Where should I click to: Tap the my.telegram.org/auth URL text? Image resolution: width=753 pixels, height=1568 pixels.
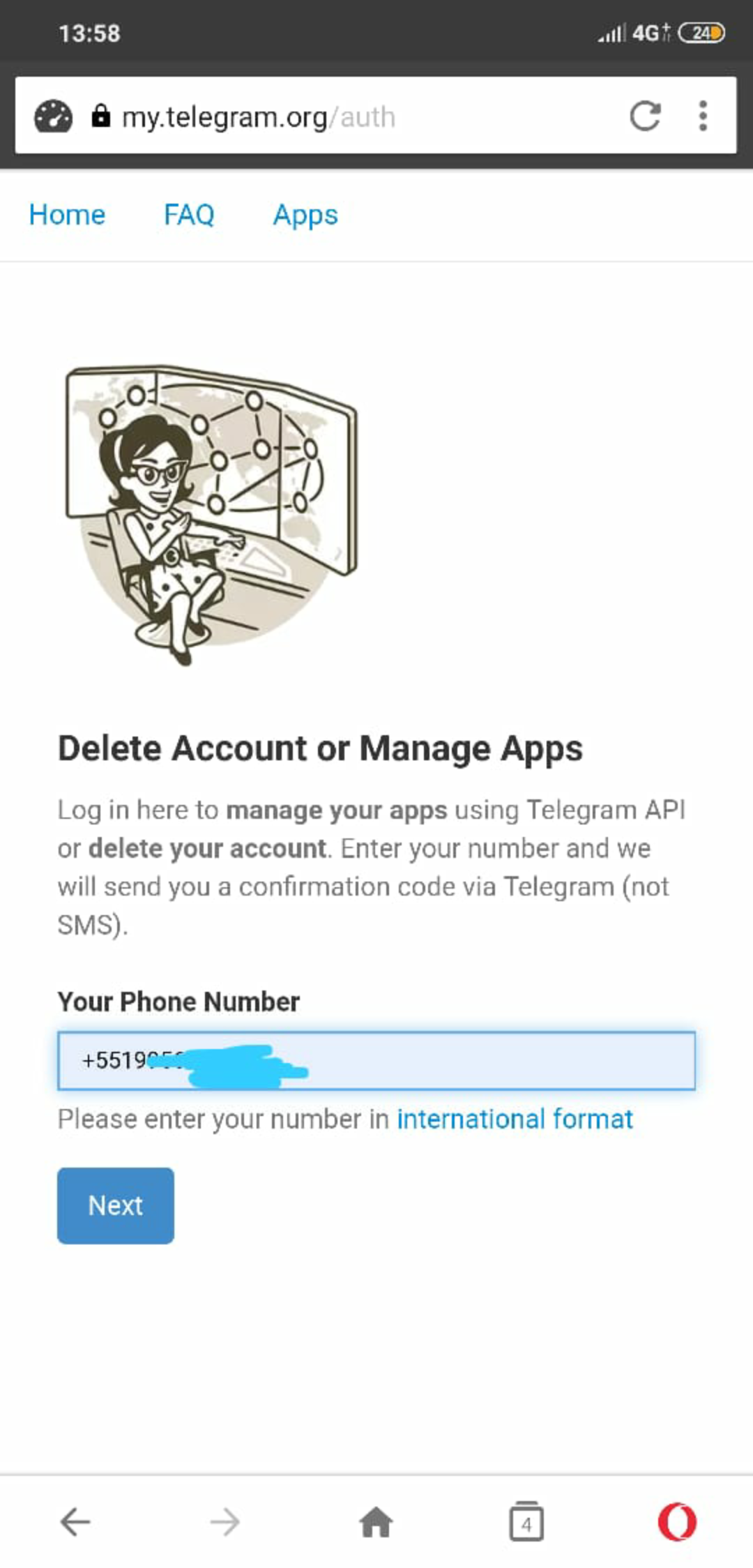pyautogui.click(x=259, y=117)
